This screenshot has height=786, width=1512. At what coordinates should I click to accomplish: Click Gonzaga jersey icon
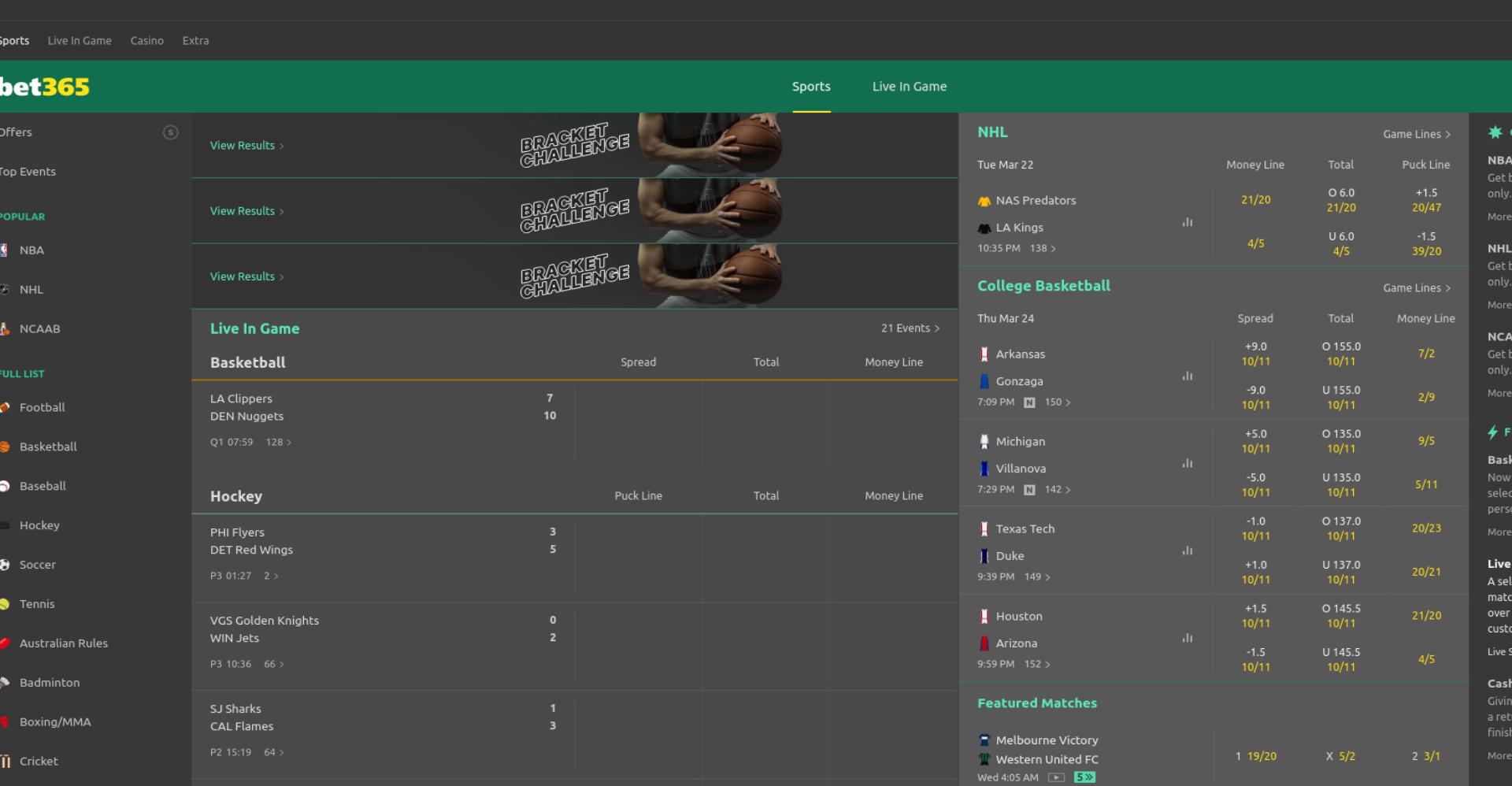[x=984, y=381]
